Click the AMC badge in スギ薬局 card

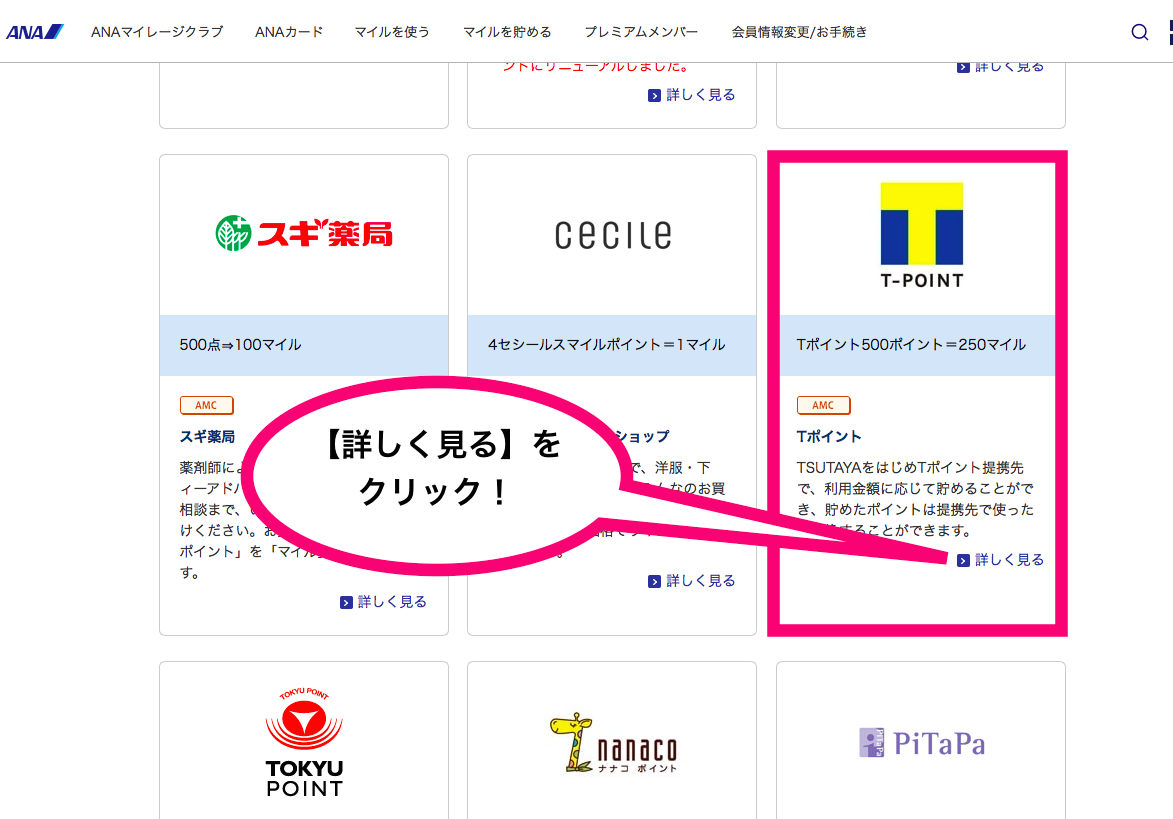(x=206, y=405)
